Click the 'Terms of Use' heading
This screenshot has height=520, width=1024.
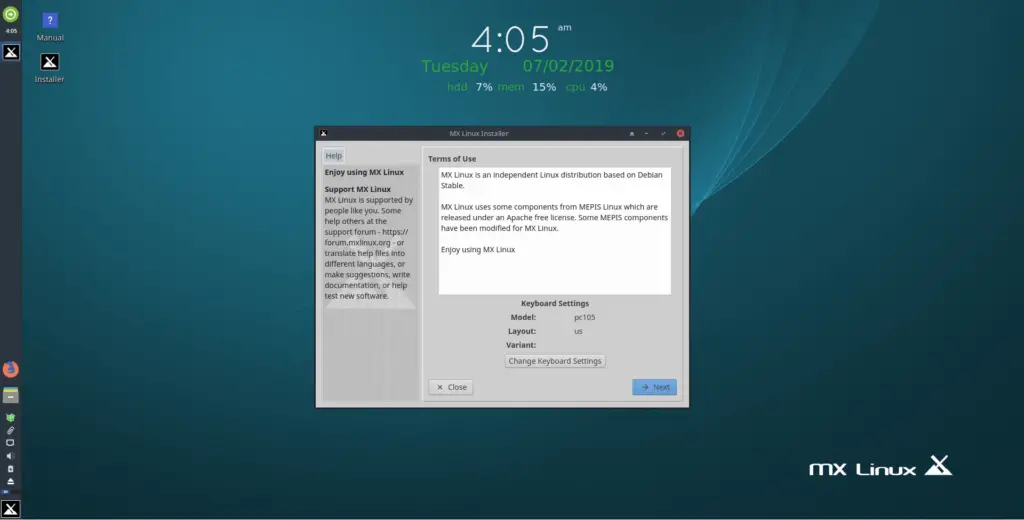[452, 159]
